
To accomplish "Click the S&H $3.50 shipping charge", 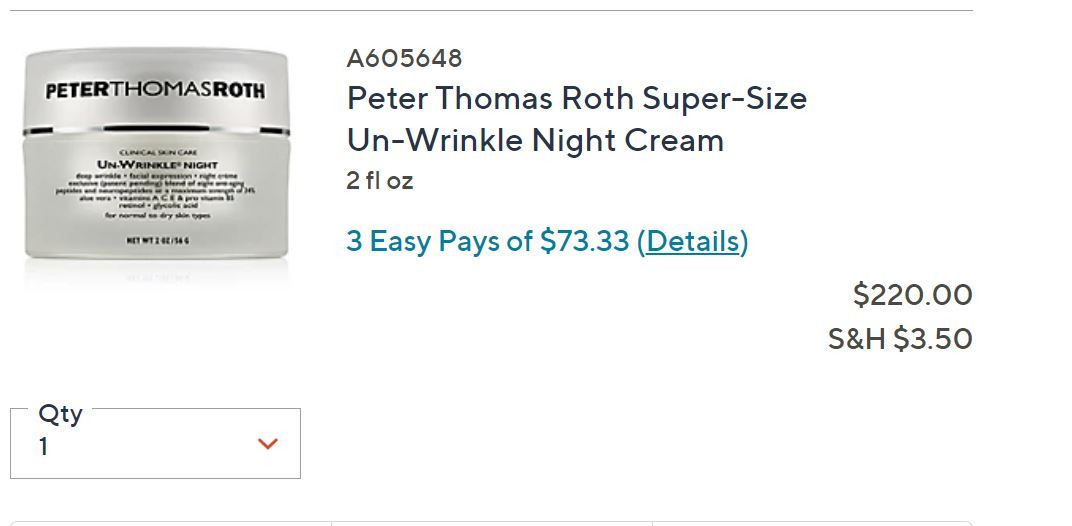I will pyautogui.click(x=900, y=339).
